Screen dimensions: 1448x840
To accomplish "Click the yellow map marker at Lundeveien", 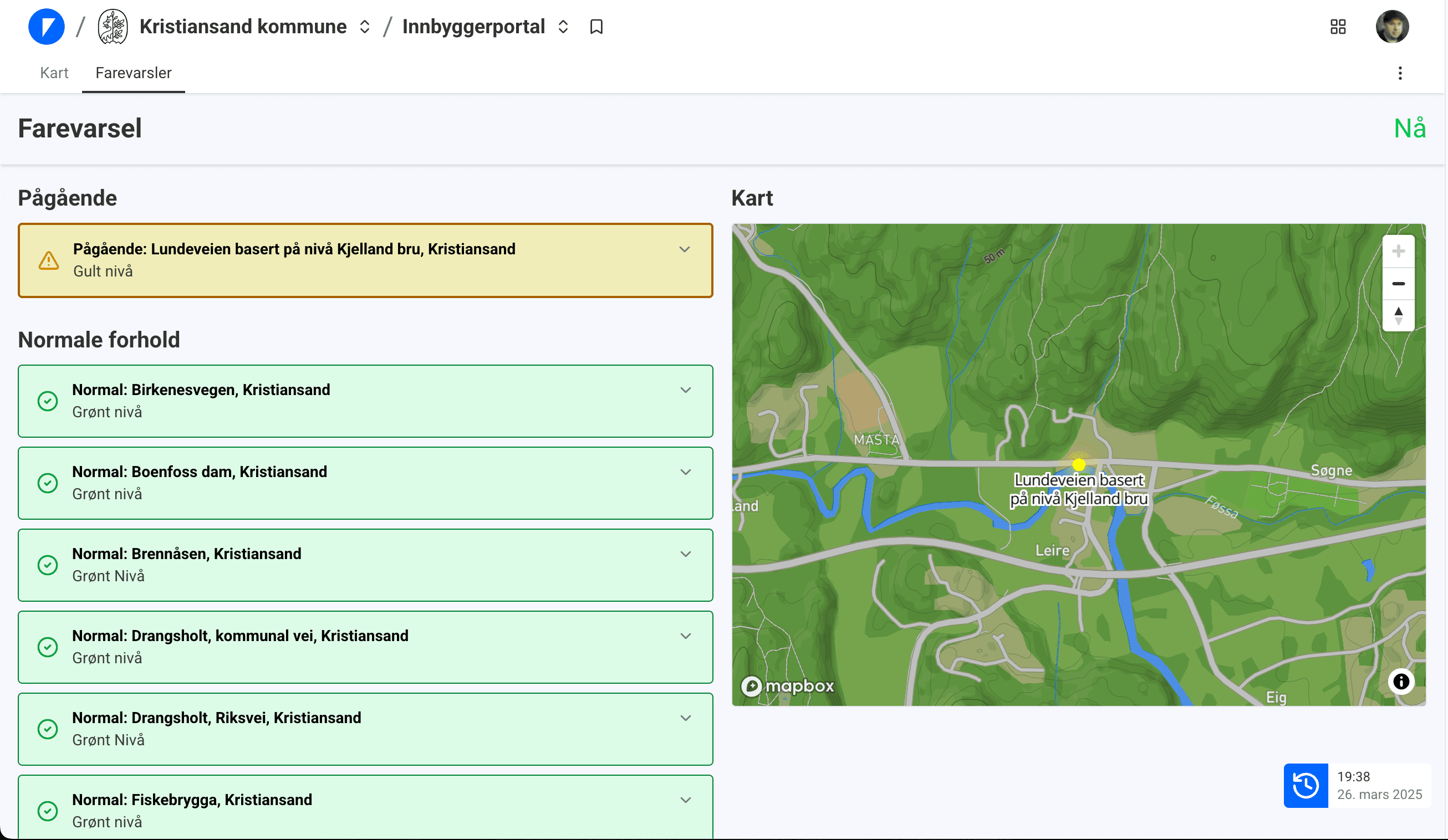I will coord(1079,464).
